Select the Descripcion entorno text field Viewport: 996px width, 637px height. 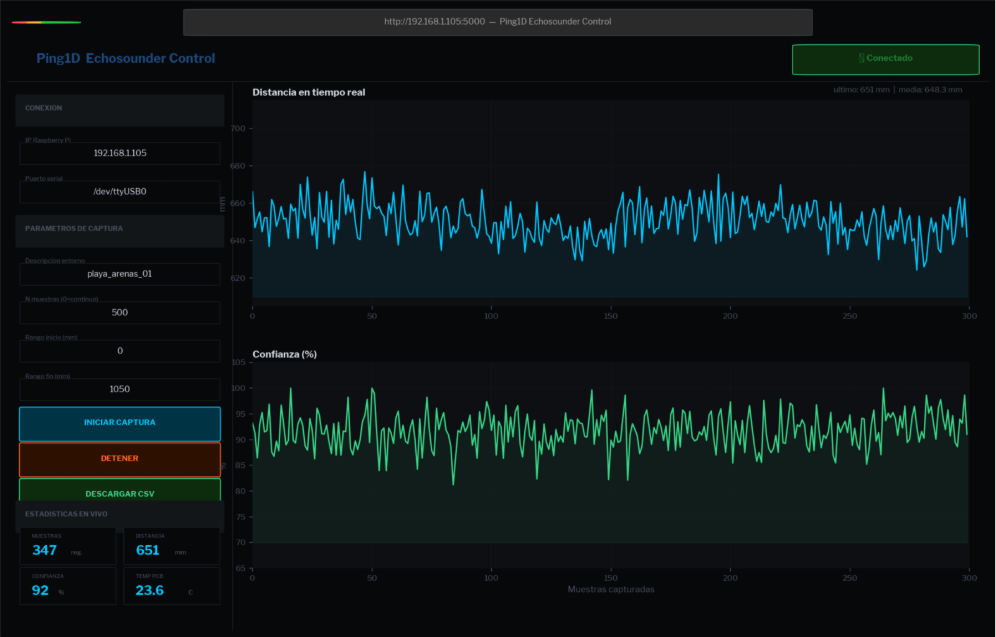[x=120, y=274]
